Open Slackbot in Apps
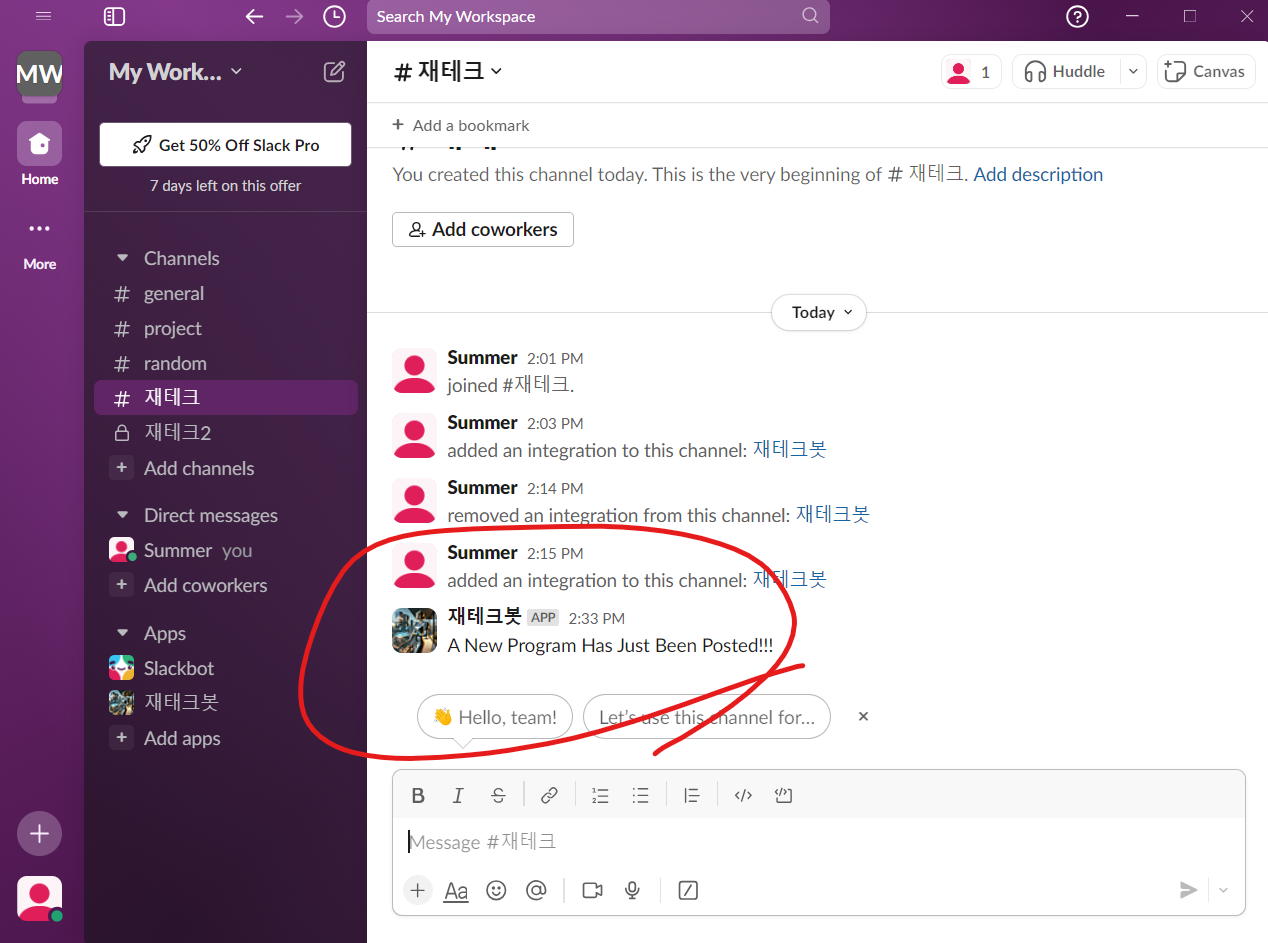 point(226,668)
